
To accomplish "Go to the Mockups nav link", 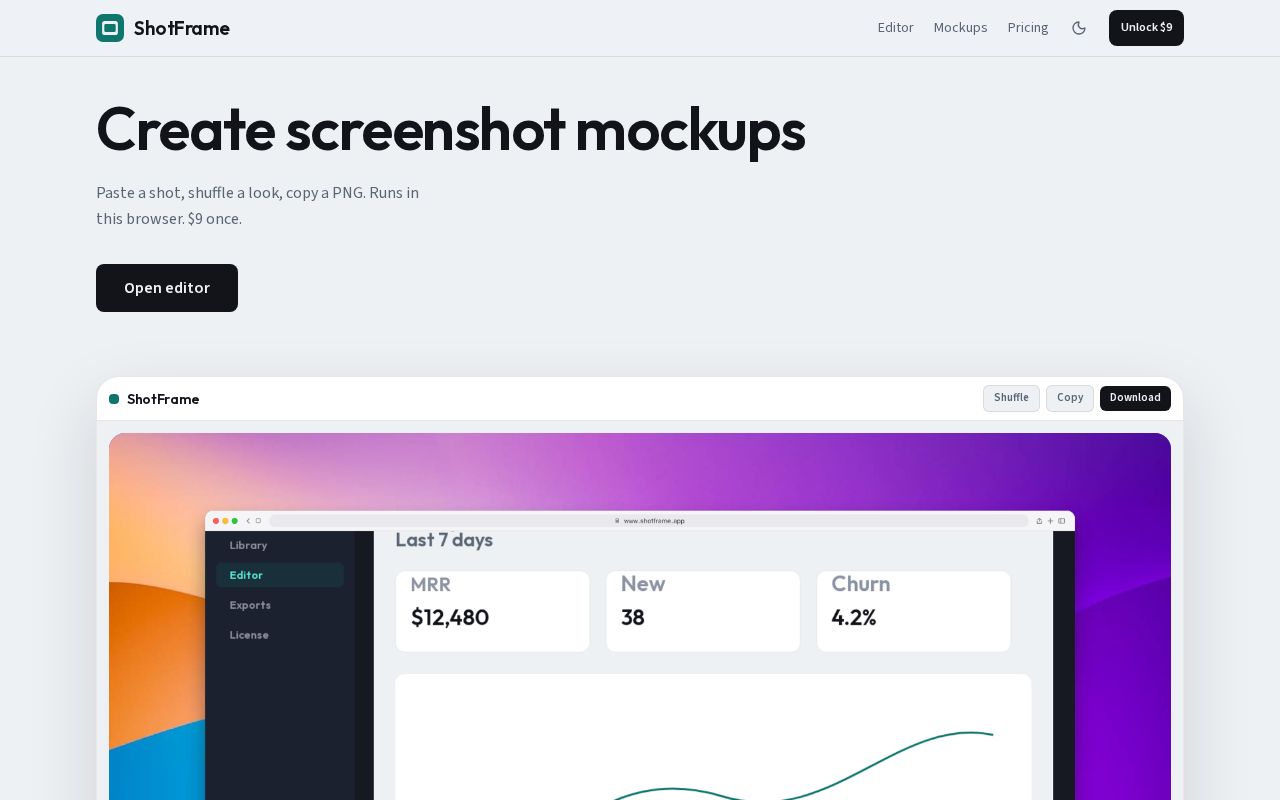I will click(961, 28).
